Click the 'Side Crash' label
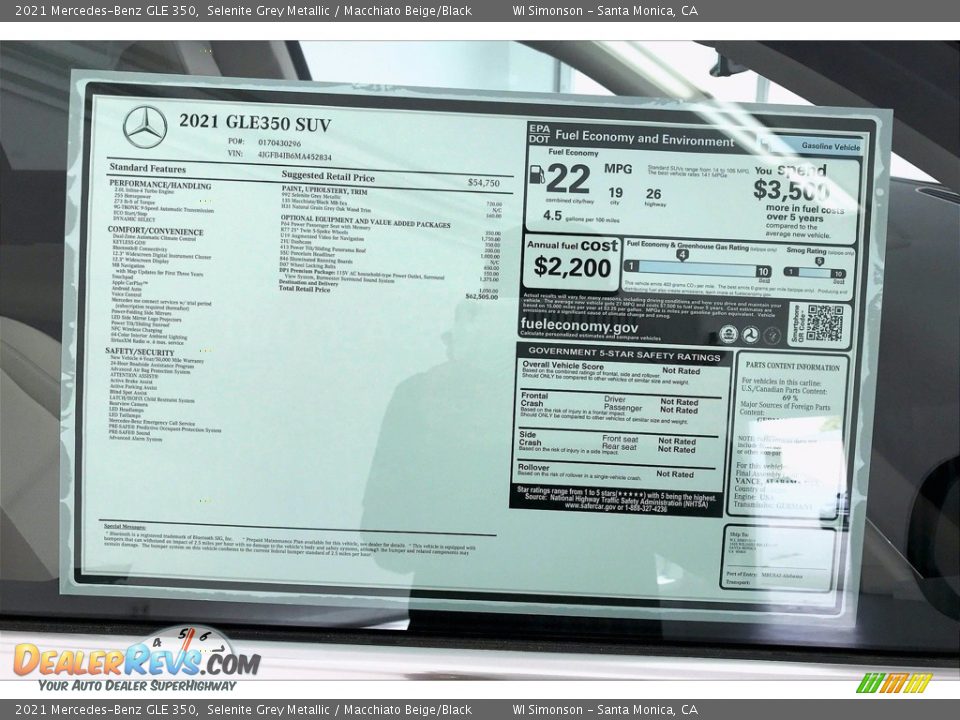Image resolution: width=960 pixels, height=720 pixels. click(x=530, y=438)
